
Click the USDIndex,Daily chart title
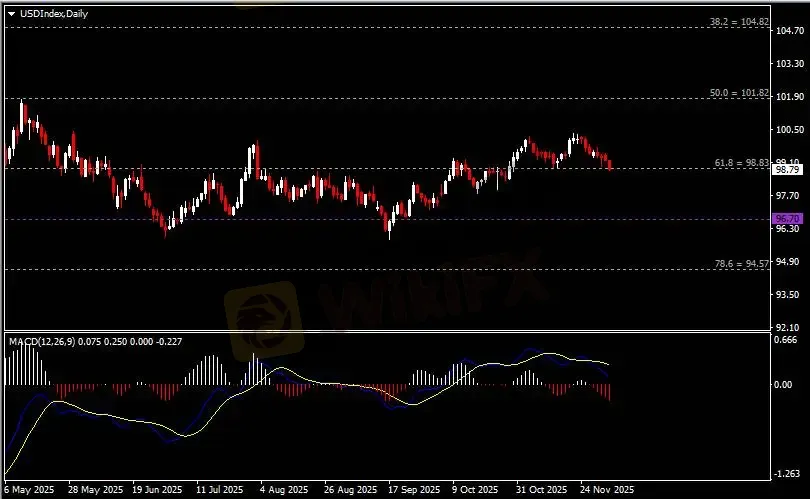click(54, 14)
